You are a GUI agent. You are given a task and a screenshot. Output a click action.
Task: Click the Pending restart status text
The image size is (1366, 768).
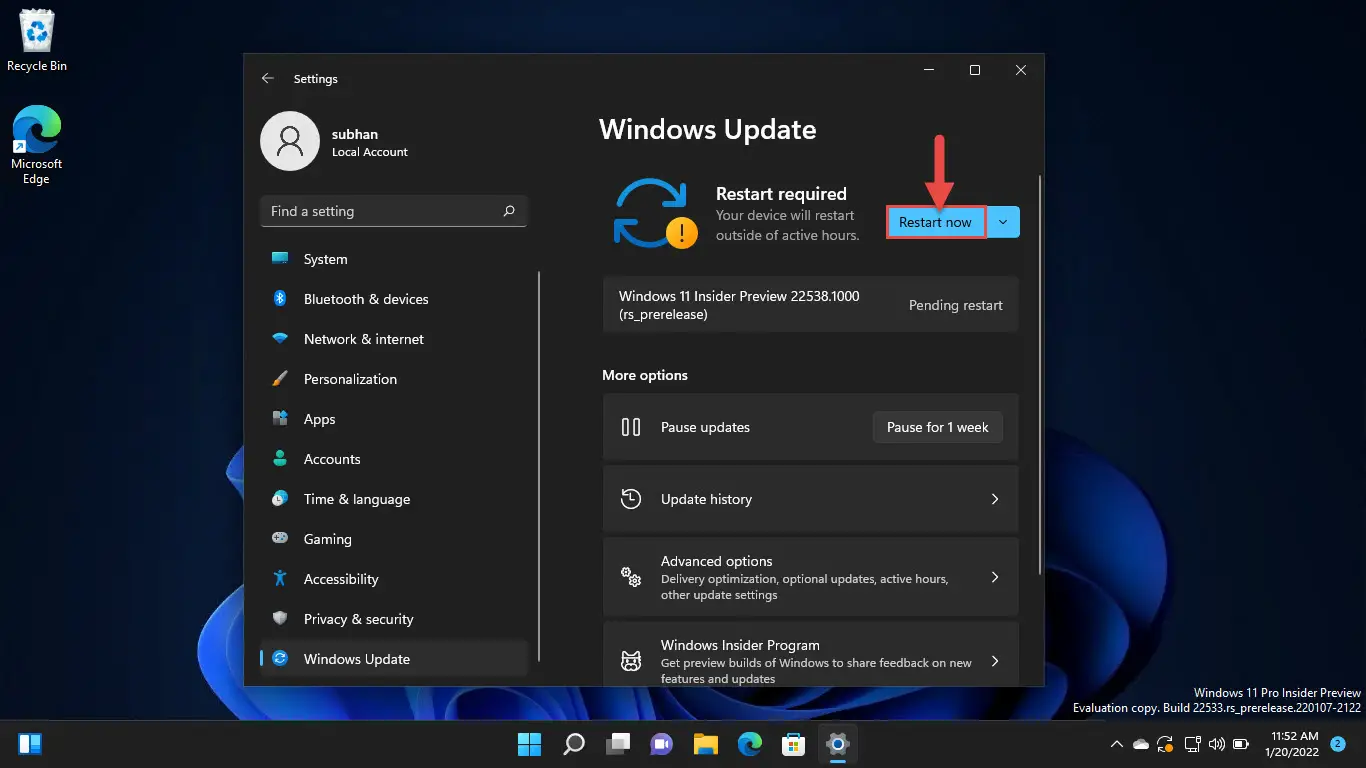(x=955, y=305)
